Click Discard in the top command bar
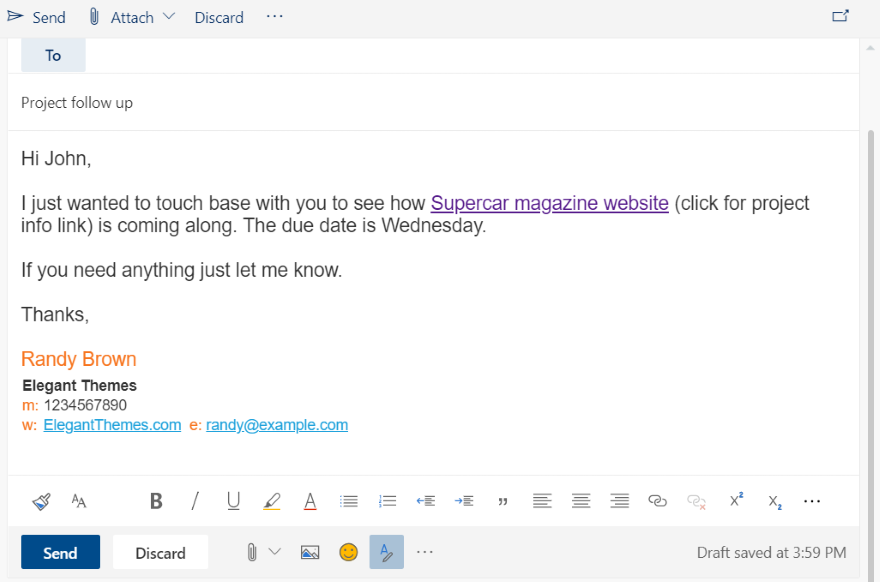The image size is (880, 582). coord(219,17)
